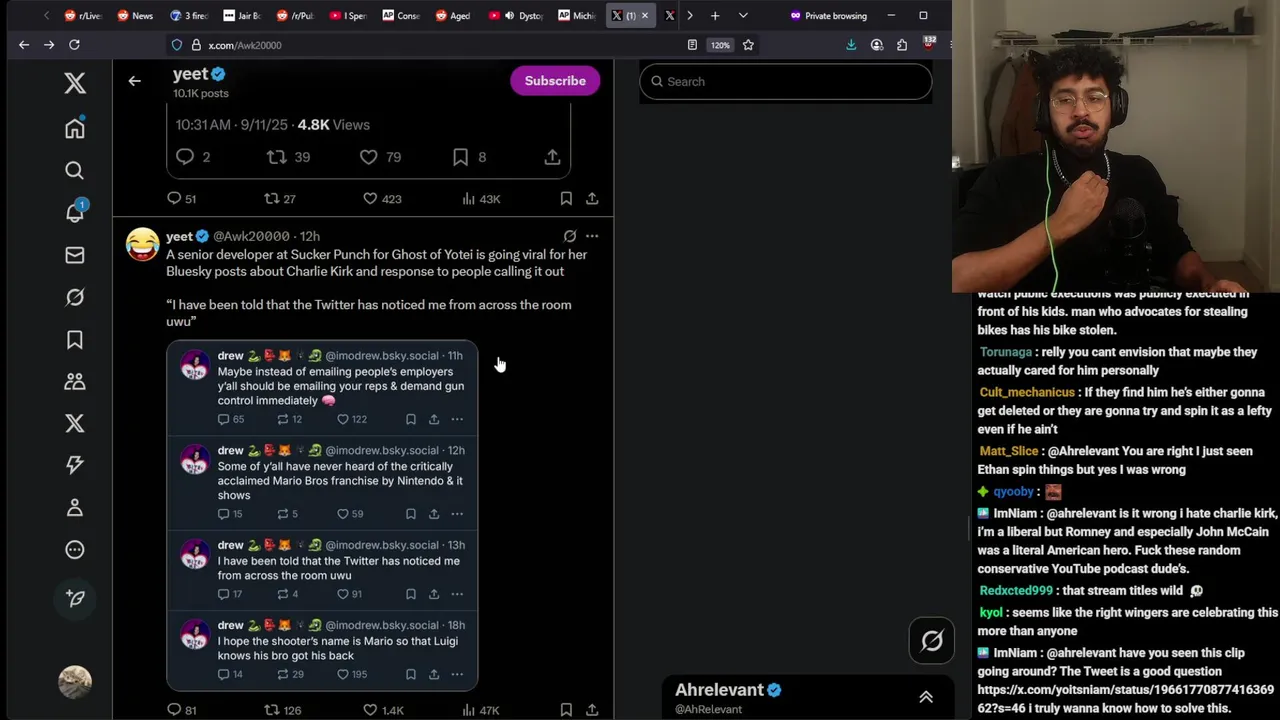Open a new browser tab
The width and height of the screenshot is (1280, 720).
[715, 15]
